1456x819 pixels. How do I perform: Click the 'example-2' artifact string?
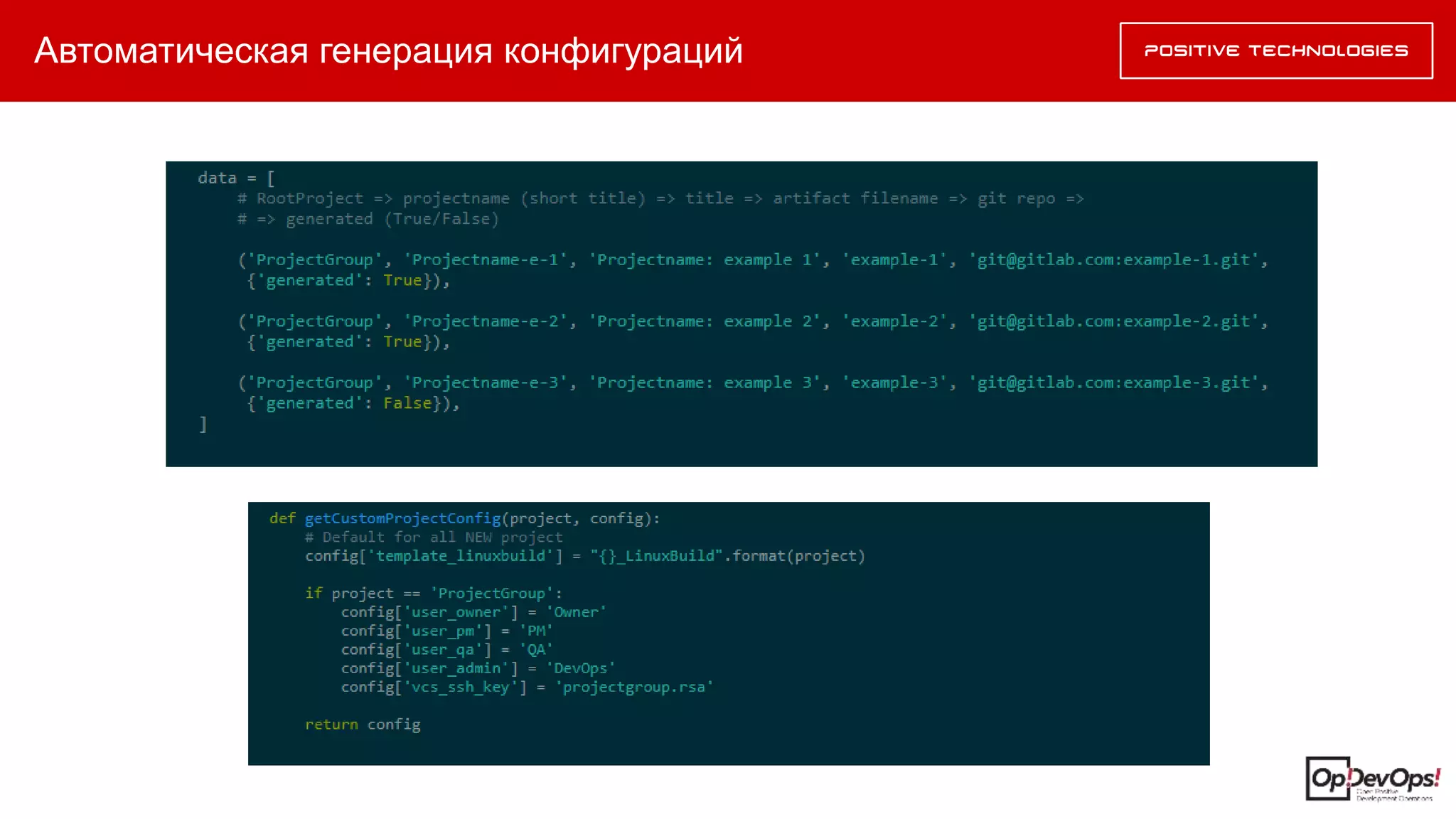coord(895,321)
